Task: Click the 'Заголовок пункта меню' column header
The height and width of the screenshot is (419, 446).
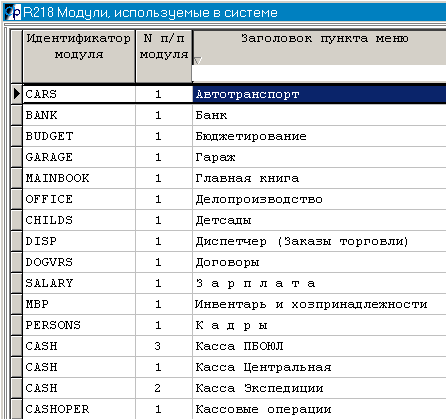Action: point(319,47)
